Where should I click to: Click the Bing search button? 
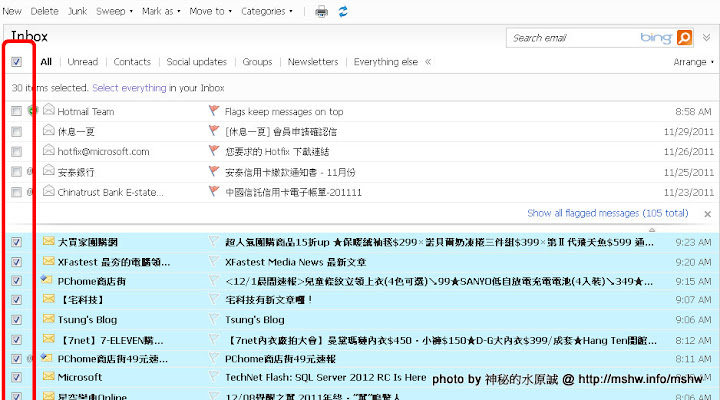pos(684,38)
